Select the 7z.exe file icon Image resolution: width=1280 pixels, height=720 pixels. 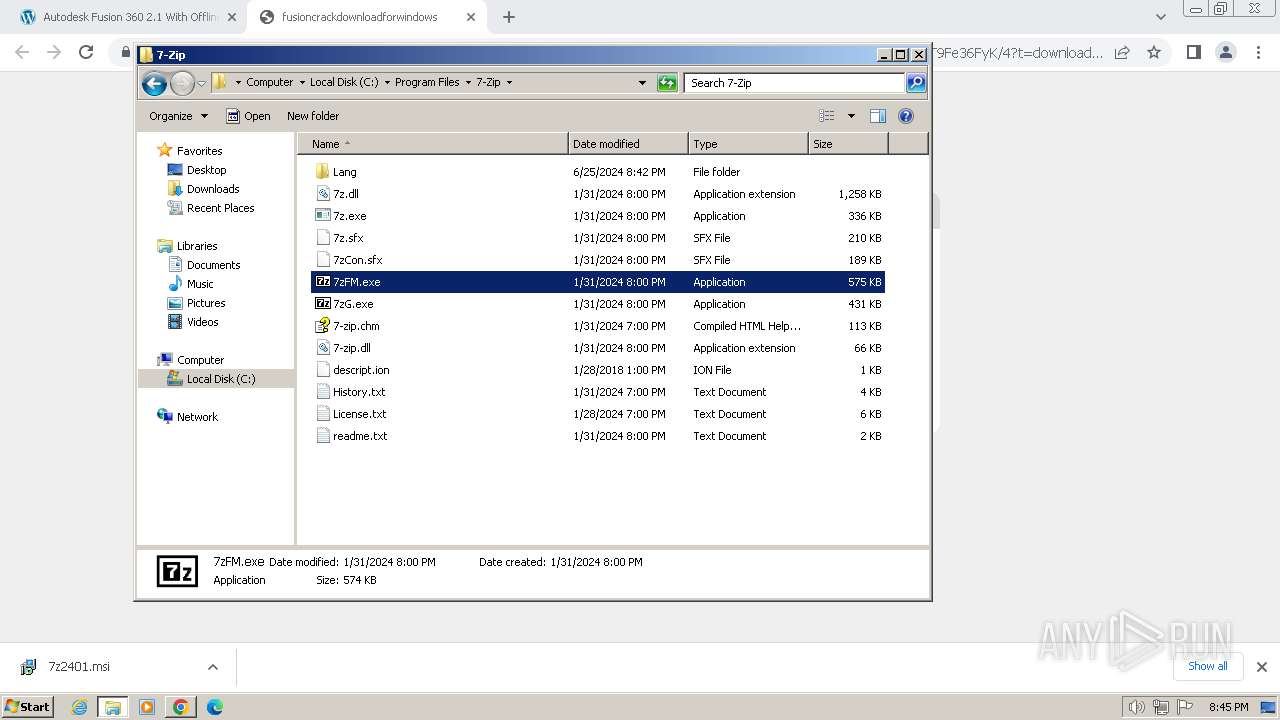click(322, 216)
